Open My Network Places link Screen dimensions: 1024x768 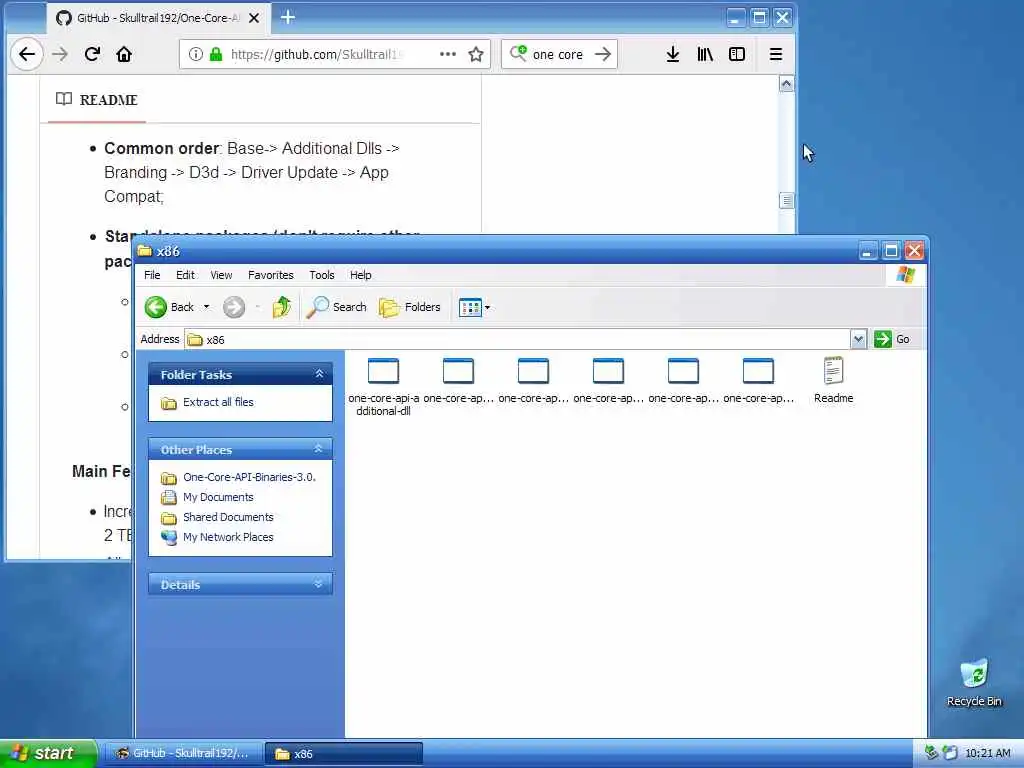coord(228,537)
